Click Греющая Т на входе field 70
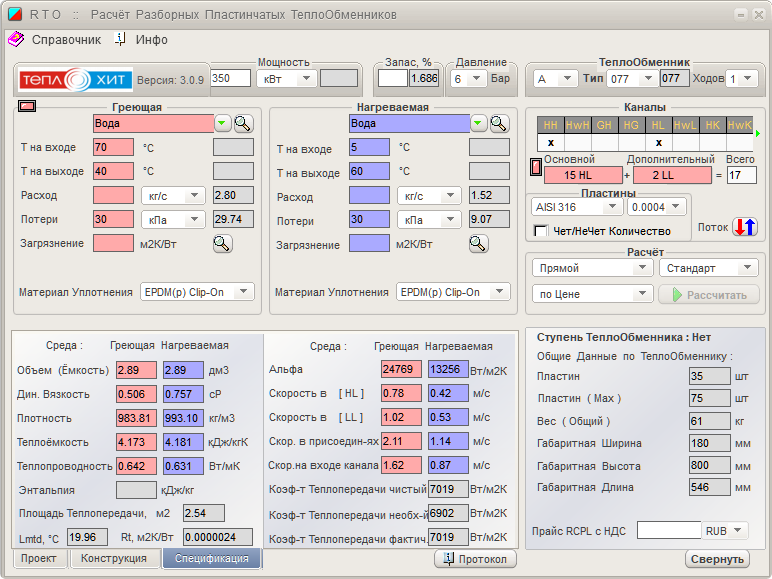Image resolution: width=772 pixels, height=579 pixels. [113, 147]
